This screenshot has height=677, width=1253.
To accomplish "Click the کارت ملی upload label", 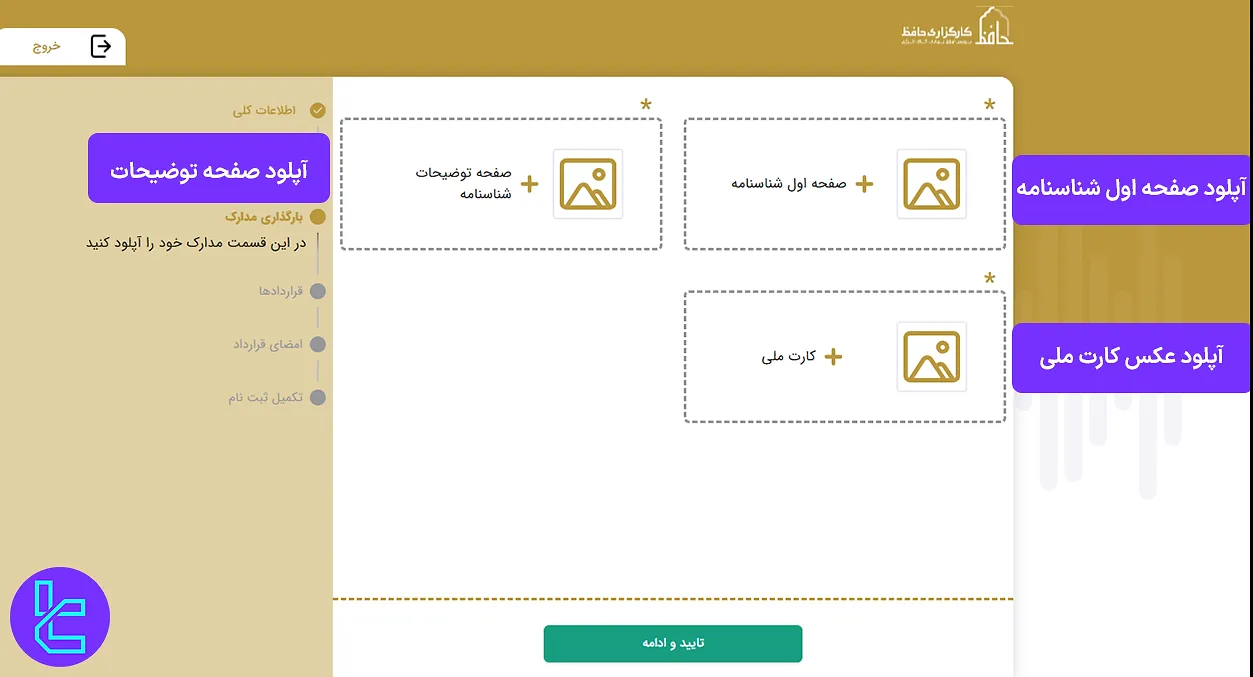I will click(789, 357).
